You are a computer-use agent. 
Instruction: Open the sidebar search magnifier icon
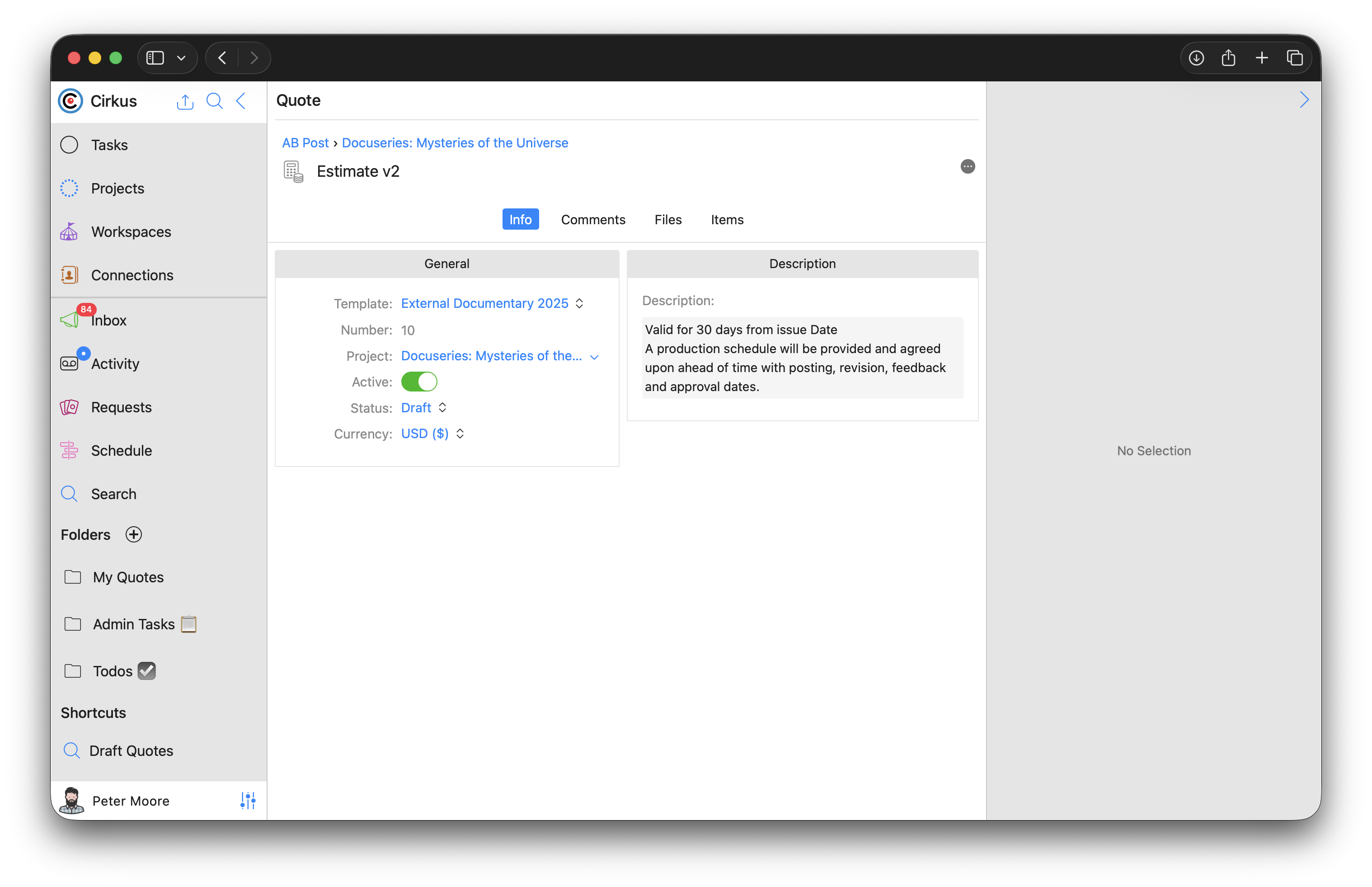(x=214, y=101)
